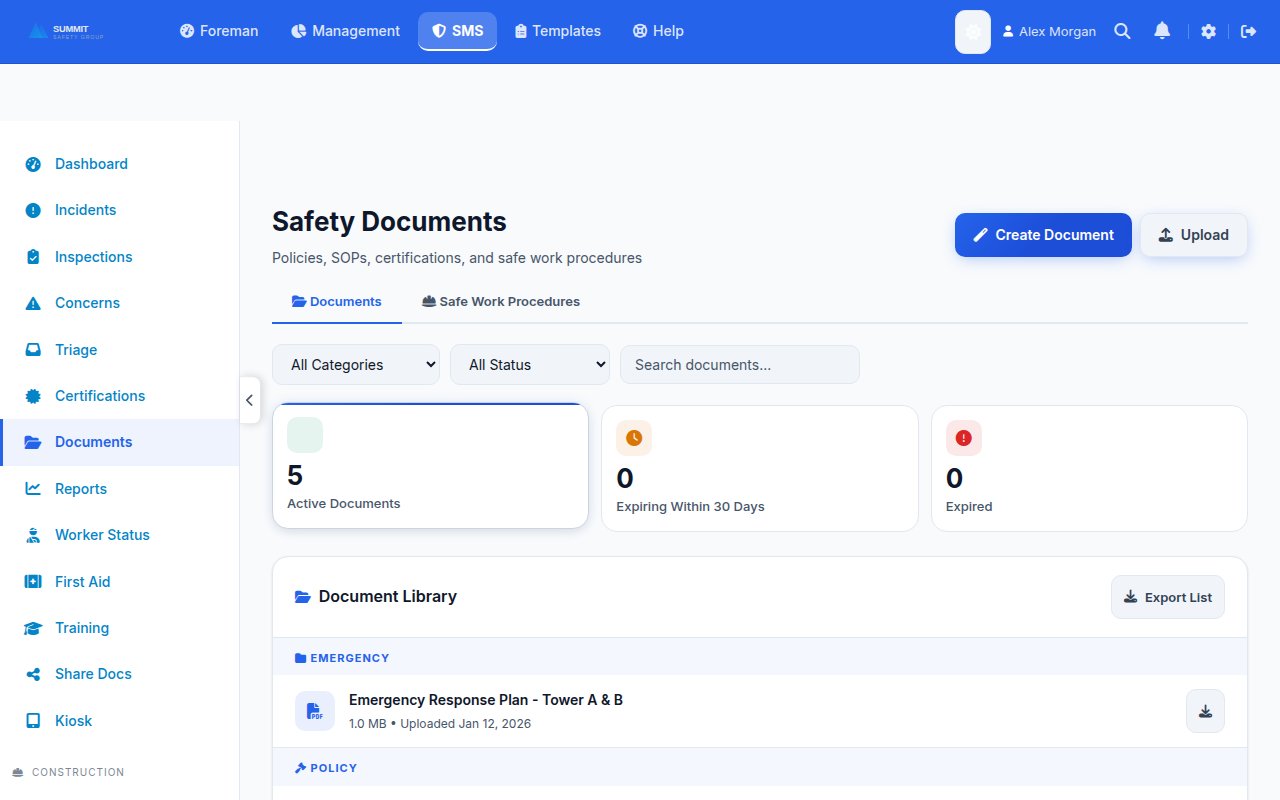Screen dimensions: 1280x800
Task: Select the Active Documents card
Action: pyautogui.click(x=430, y=465)
